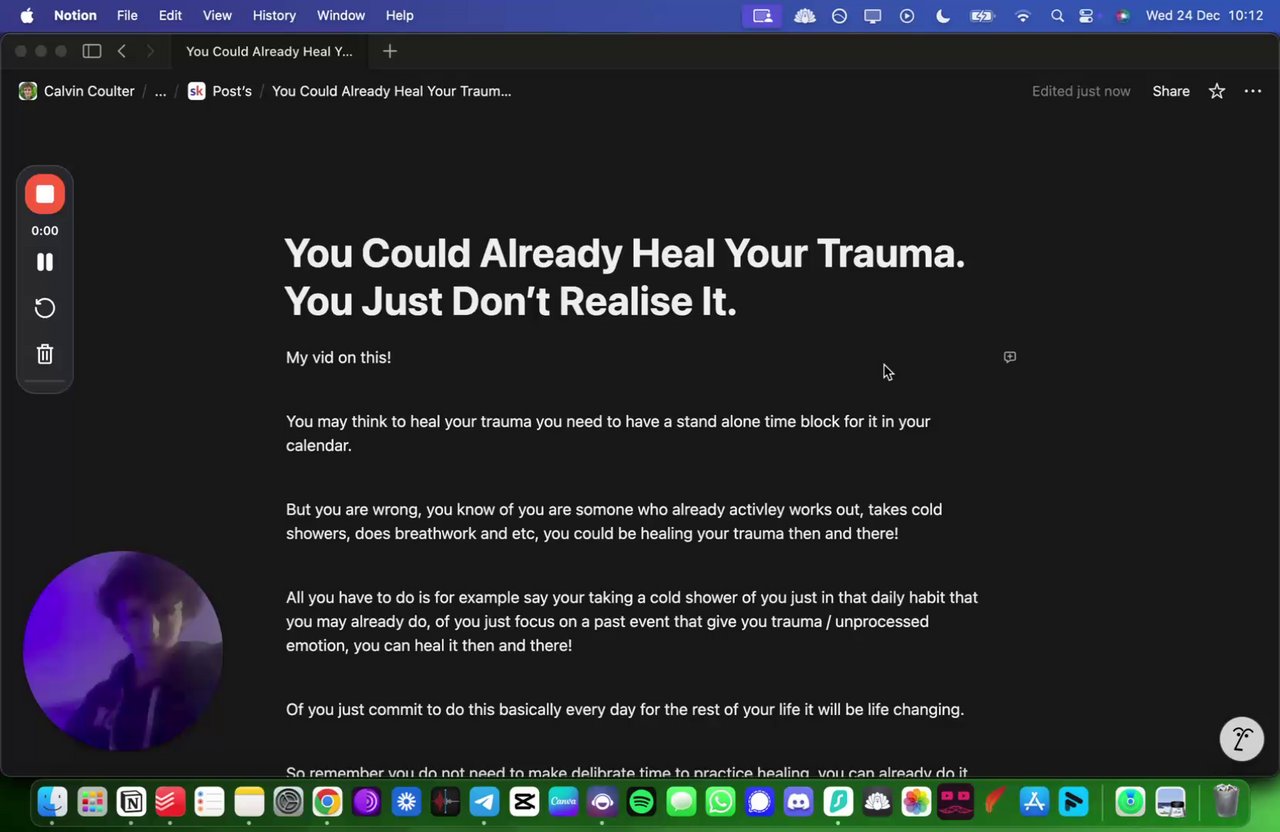This screenshot has height=832, width=1280.
Task: Click the "Edited just now" label
Action: tap(1081, 91)
